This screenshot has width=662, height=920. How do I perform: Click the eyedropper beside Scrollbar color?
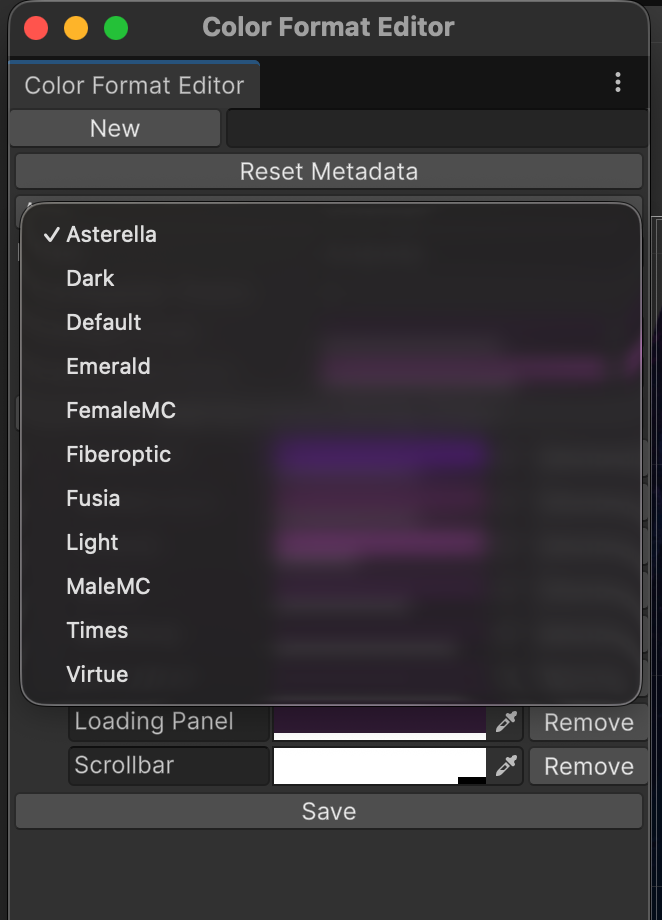[x=507, y=766]
